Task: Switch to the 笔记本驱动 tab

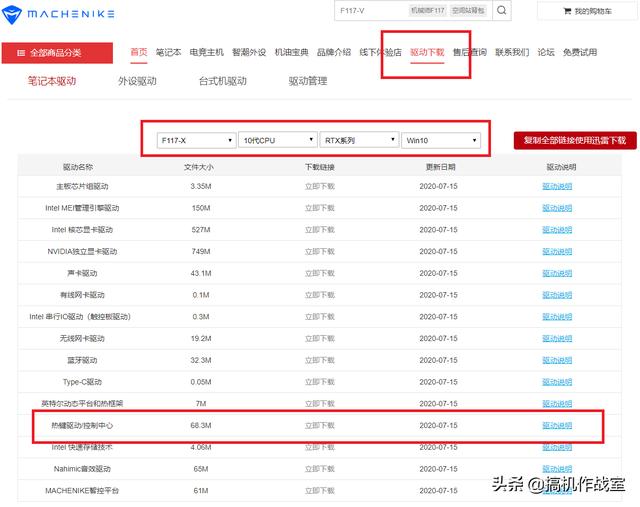Action: click(x=52, y=81)
